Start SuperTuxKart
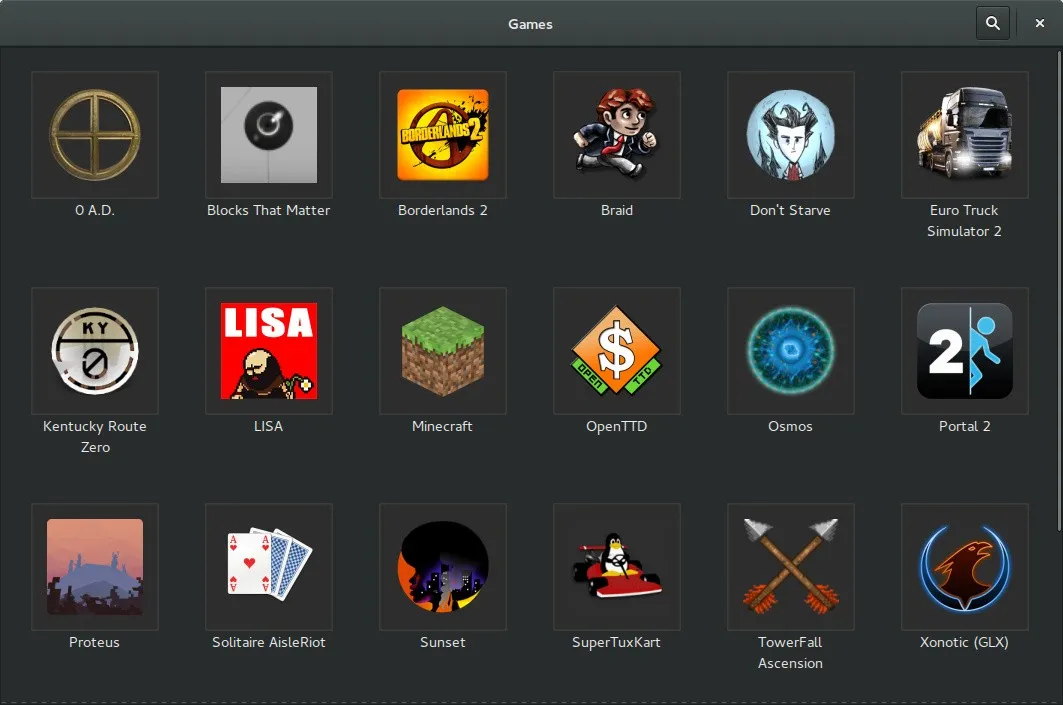 (x=616, y=566)
